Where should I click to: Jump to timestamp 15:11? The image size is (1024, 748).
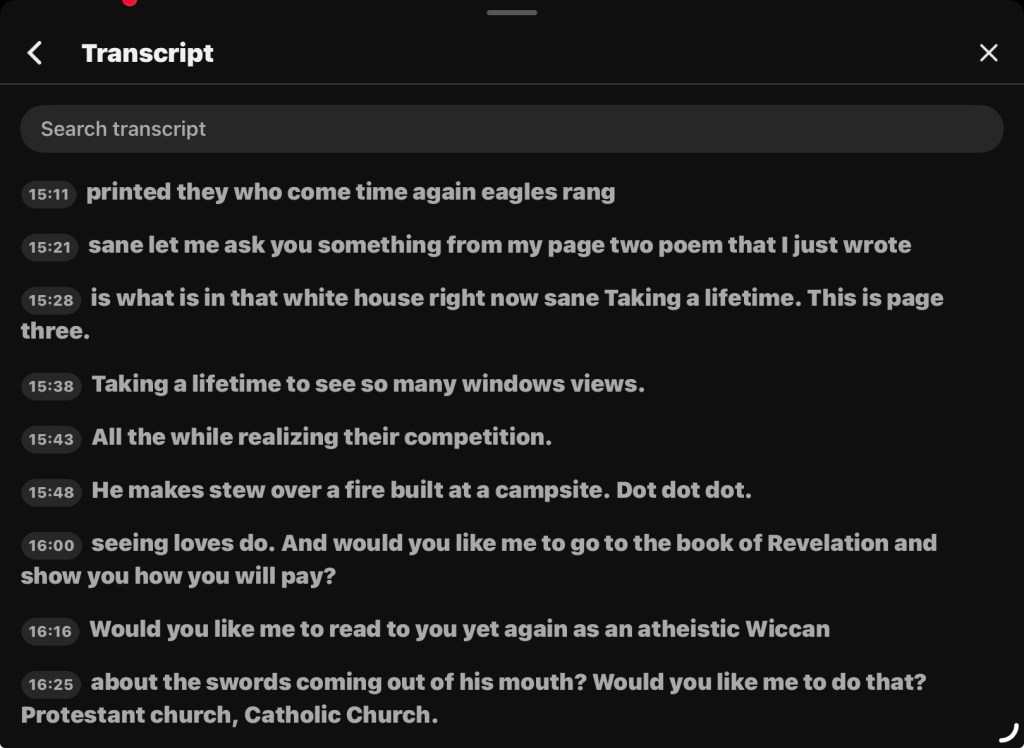(48, 194)
